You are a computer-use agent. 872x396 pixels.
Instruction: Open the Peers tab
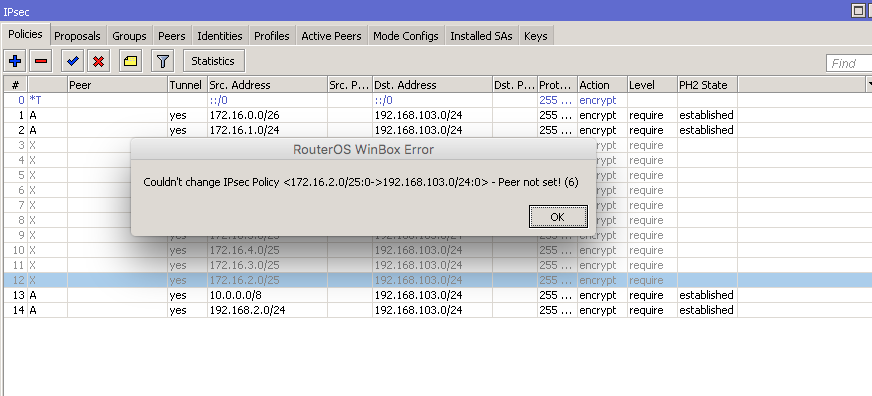(171, 36)
